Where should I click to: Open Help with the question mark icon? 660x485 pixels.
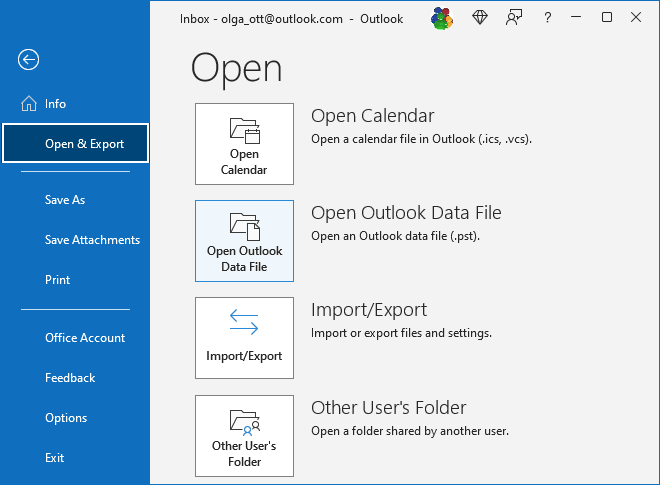click(x=547, y=18)
